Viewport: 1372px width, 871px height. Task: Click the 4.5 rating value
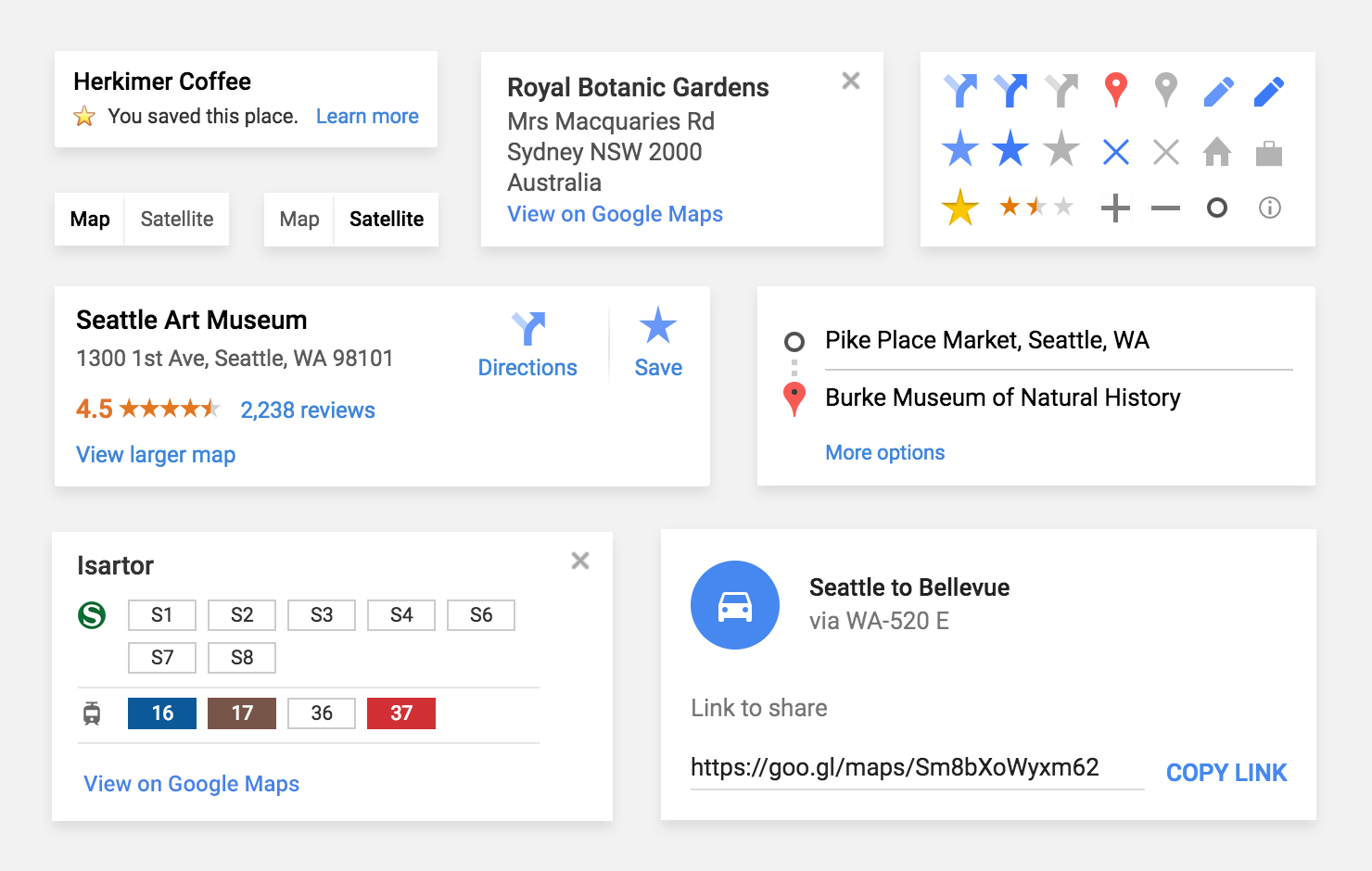tap(95, 410)
